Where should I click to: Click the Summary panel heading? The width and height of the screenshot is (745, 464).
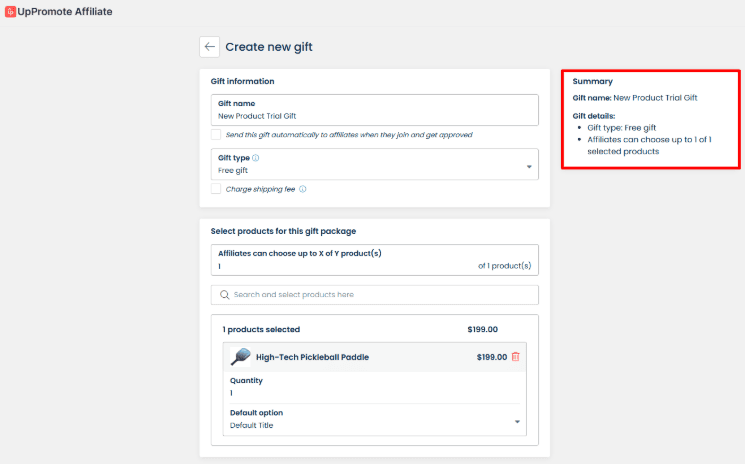[x=593, y=81]
